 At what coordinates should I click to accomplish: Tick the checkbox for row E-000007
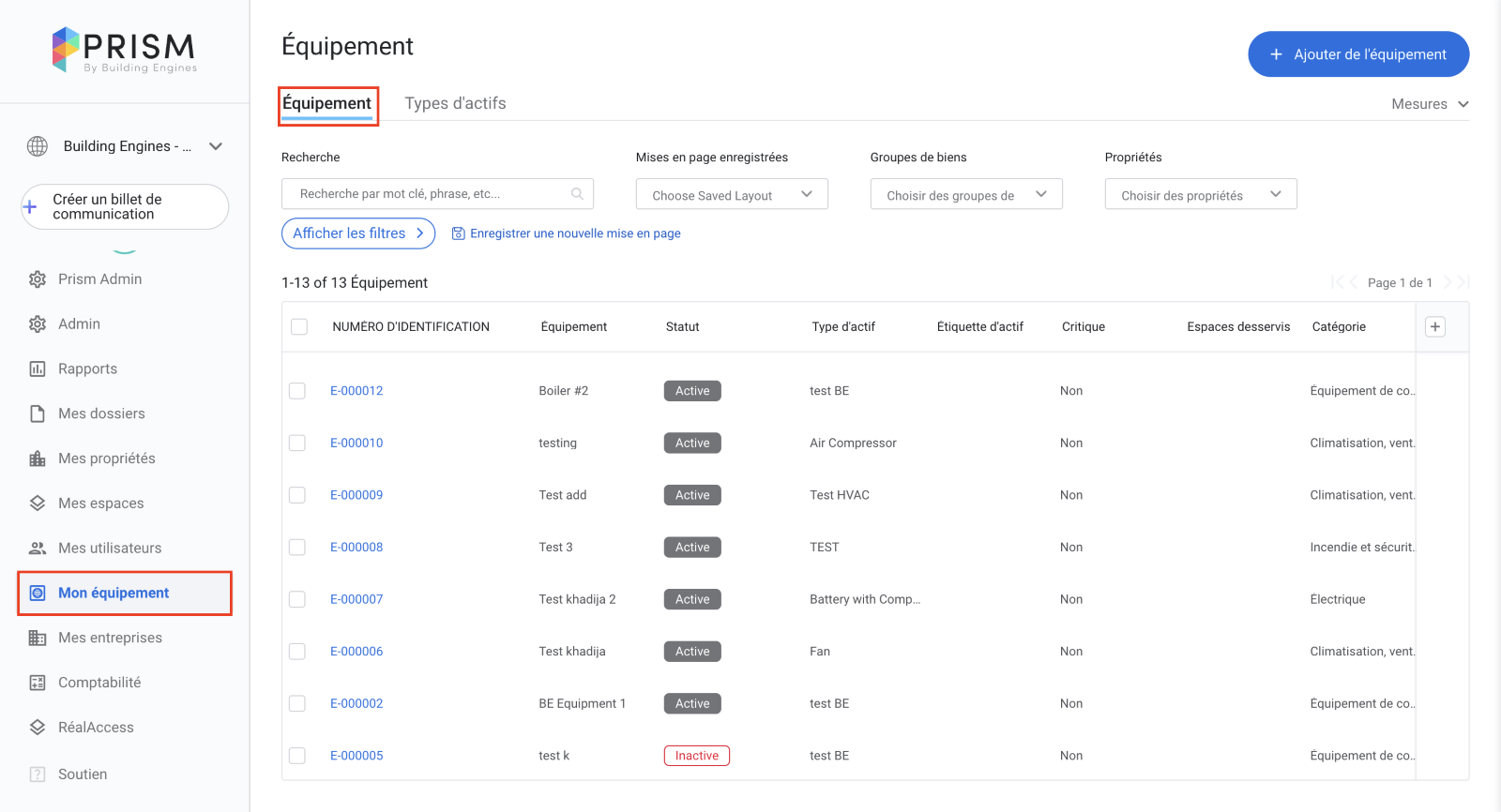(x=297, y=599)
